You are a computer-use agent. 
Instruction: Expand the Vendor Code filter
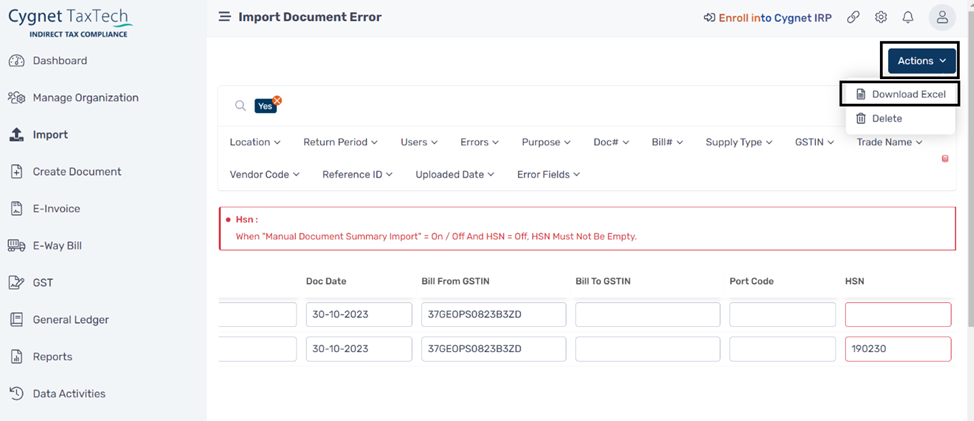pos(264,174)
